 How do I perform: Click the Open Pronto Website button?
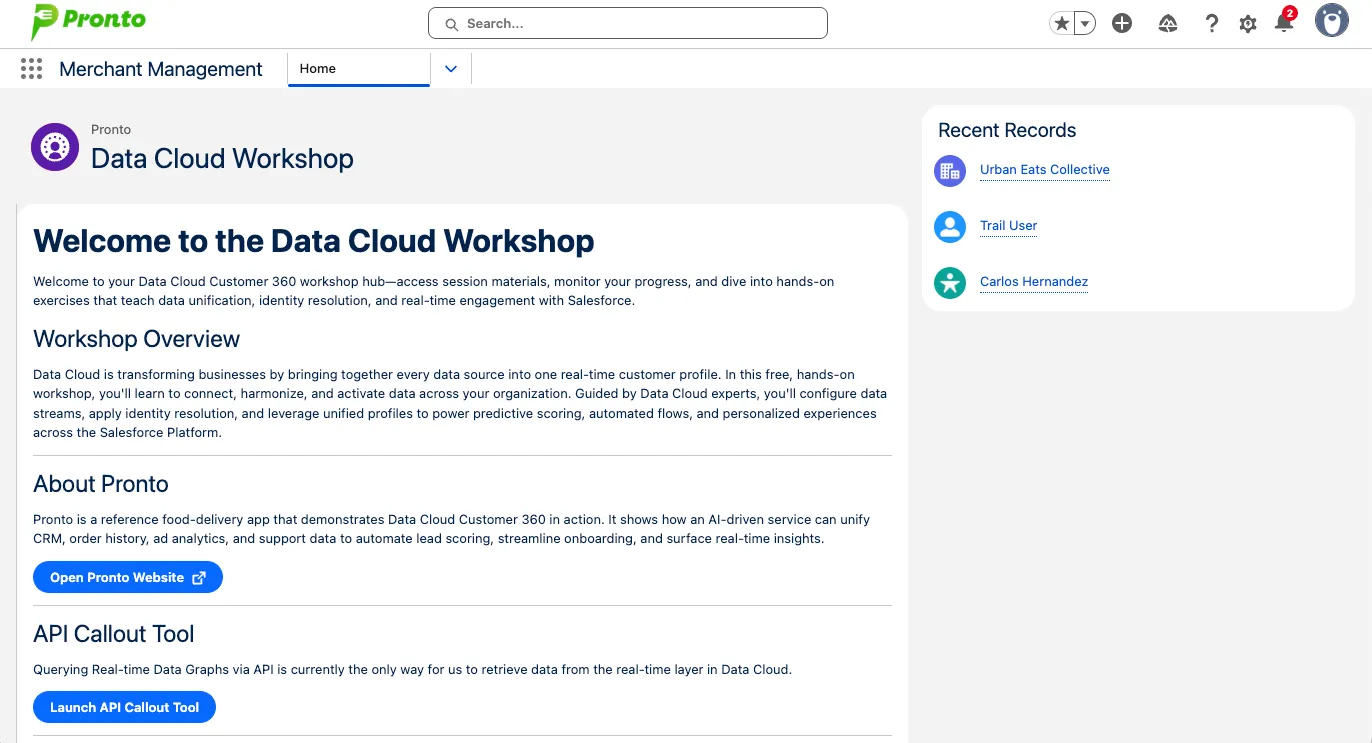pos(128,578)
